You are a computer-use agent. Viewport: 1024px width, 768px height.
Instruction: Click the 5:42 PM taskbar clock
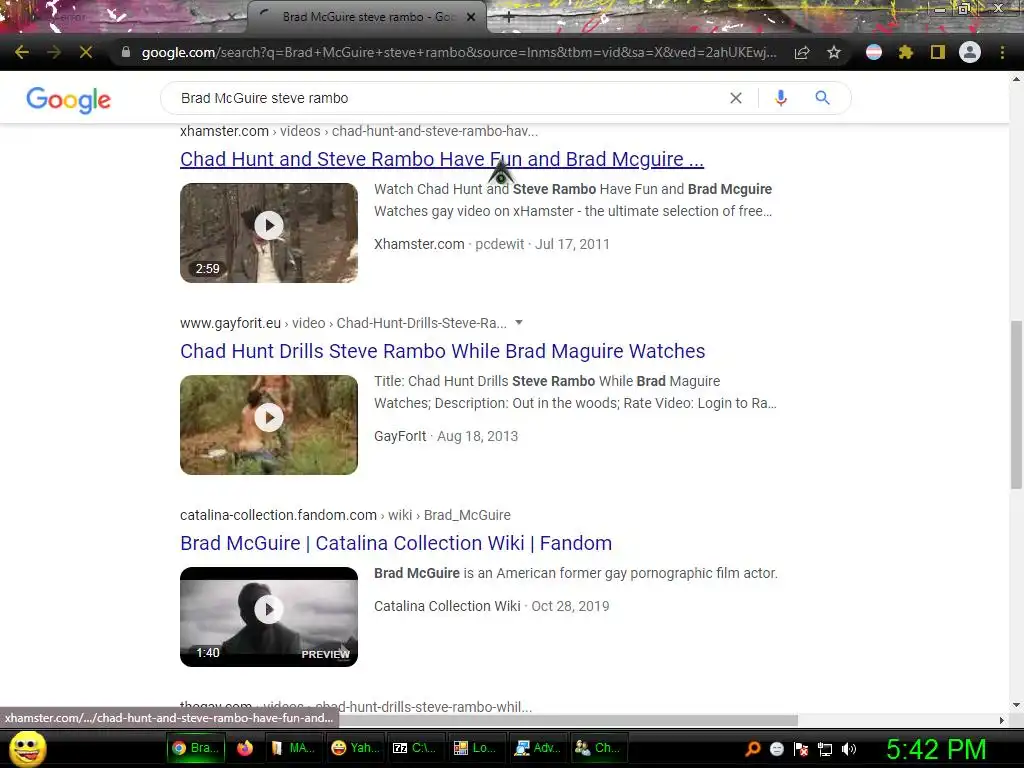pyautogui.click(x=936, y=749)
